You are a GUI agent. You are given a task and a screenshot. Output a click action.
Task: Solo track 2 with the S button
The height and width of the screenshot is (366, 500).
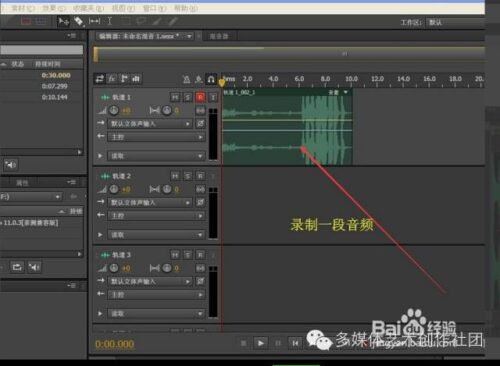[188, 176]
